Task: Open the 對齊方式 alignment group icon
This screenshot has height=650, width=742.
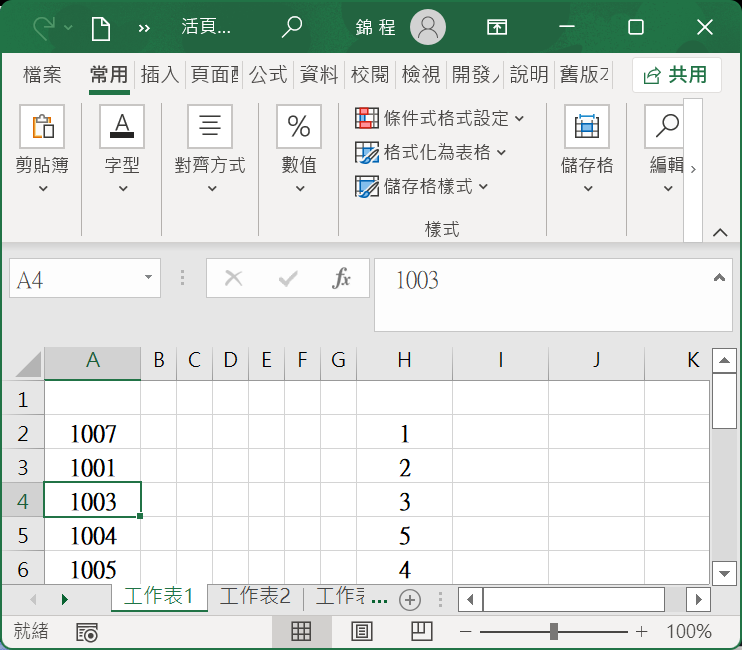Action: (x=210, y=127)
